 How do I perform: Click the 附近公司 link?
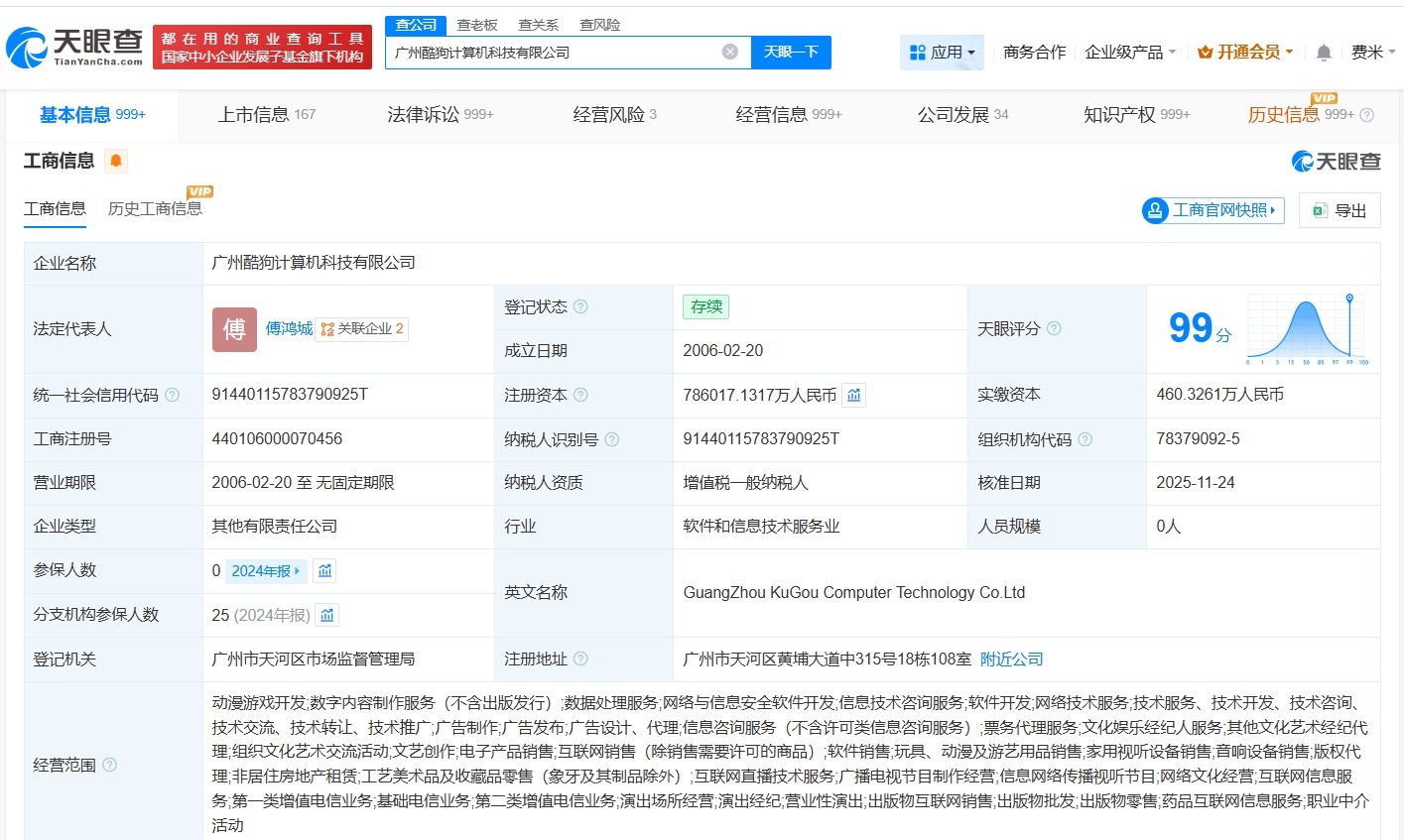tap(1011, 659)
